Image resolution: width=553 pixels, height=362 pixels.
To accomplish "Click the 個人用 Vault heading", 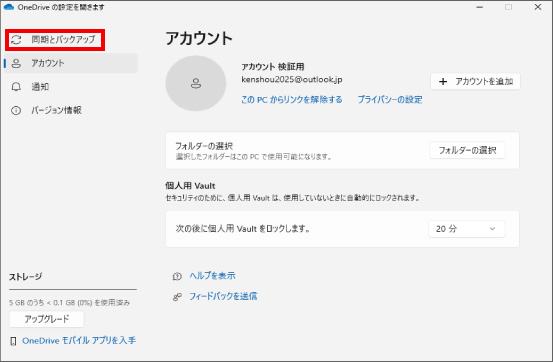I will click(x=190, y=186).
